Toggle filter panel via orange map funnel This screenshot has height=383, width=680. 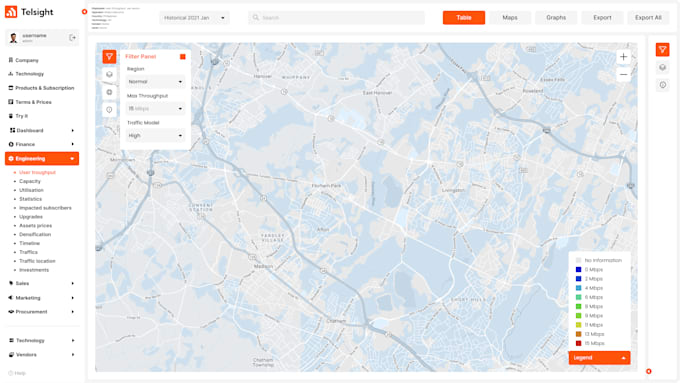tap(109, 56)
